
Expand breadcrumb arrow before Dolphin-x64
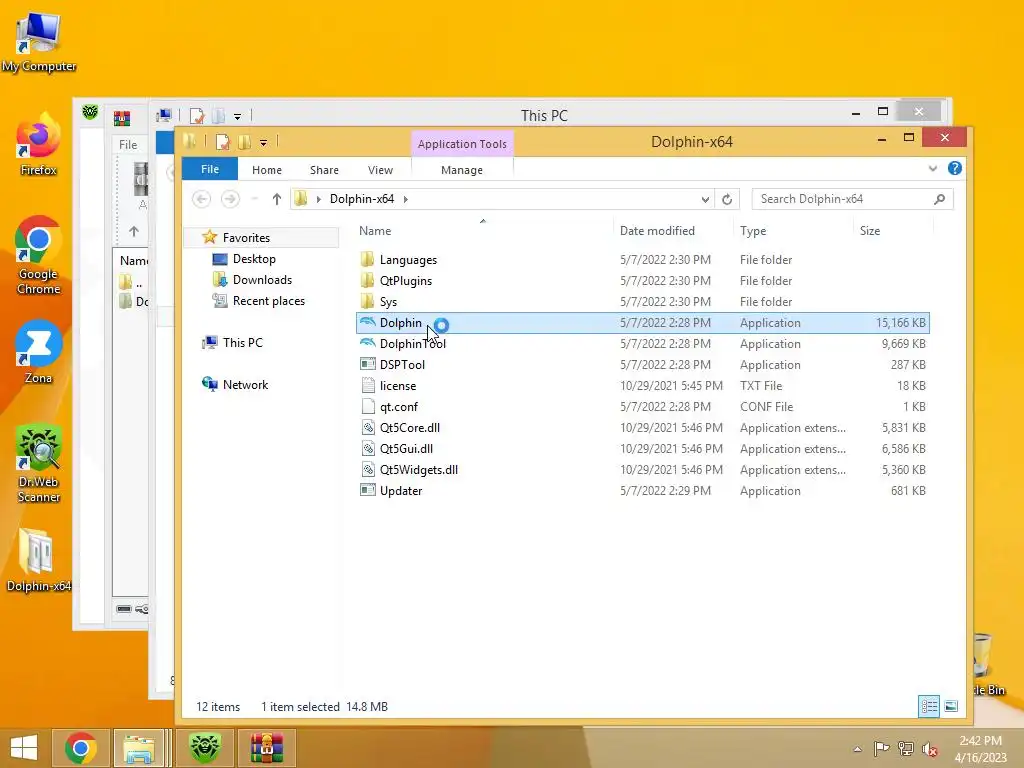319,199
